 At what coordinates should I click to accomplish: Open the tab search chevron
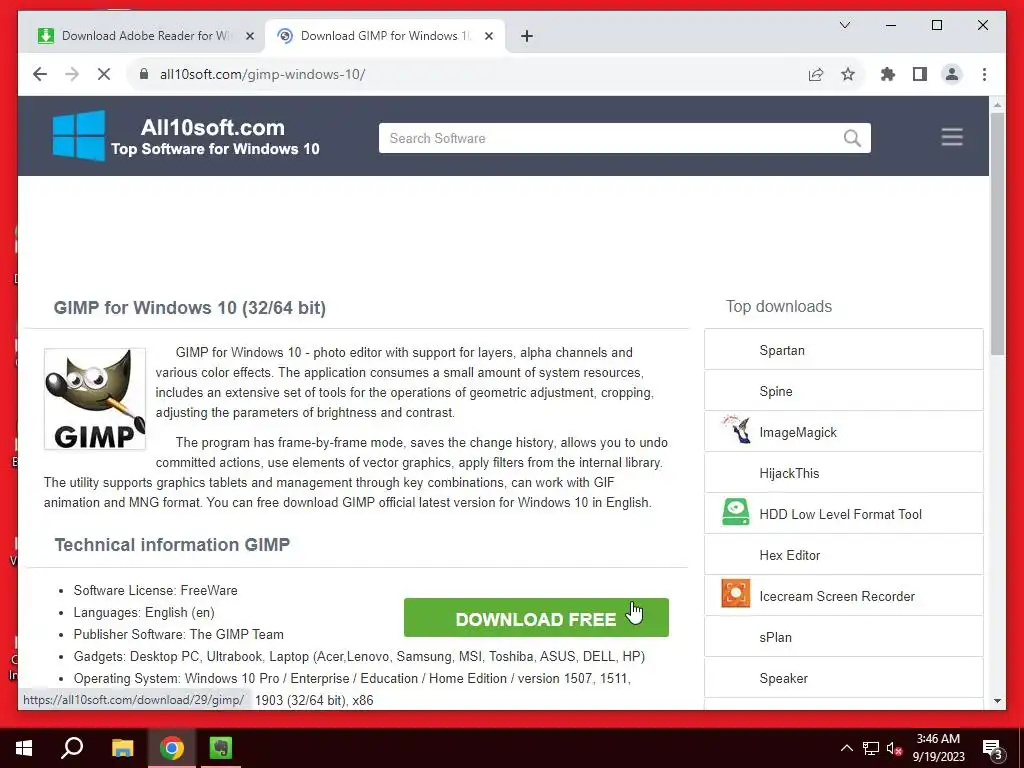844,25
